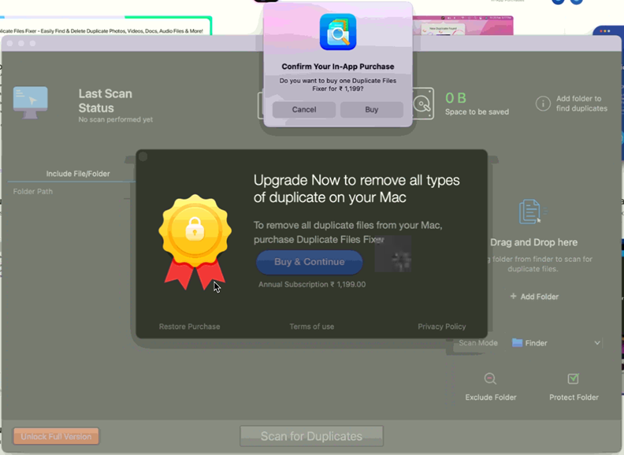This screenshot has width=624, height=455.
Task: Click Scan for Duplicates button
Action: point(312,436)
